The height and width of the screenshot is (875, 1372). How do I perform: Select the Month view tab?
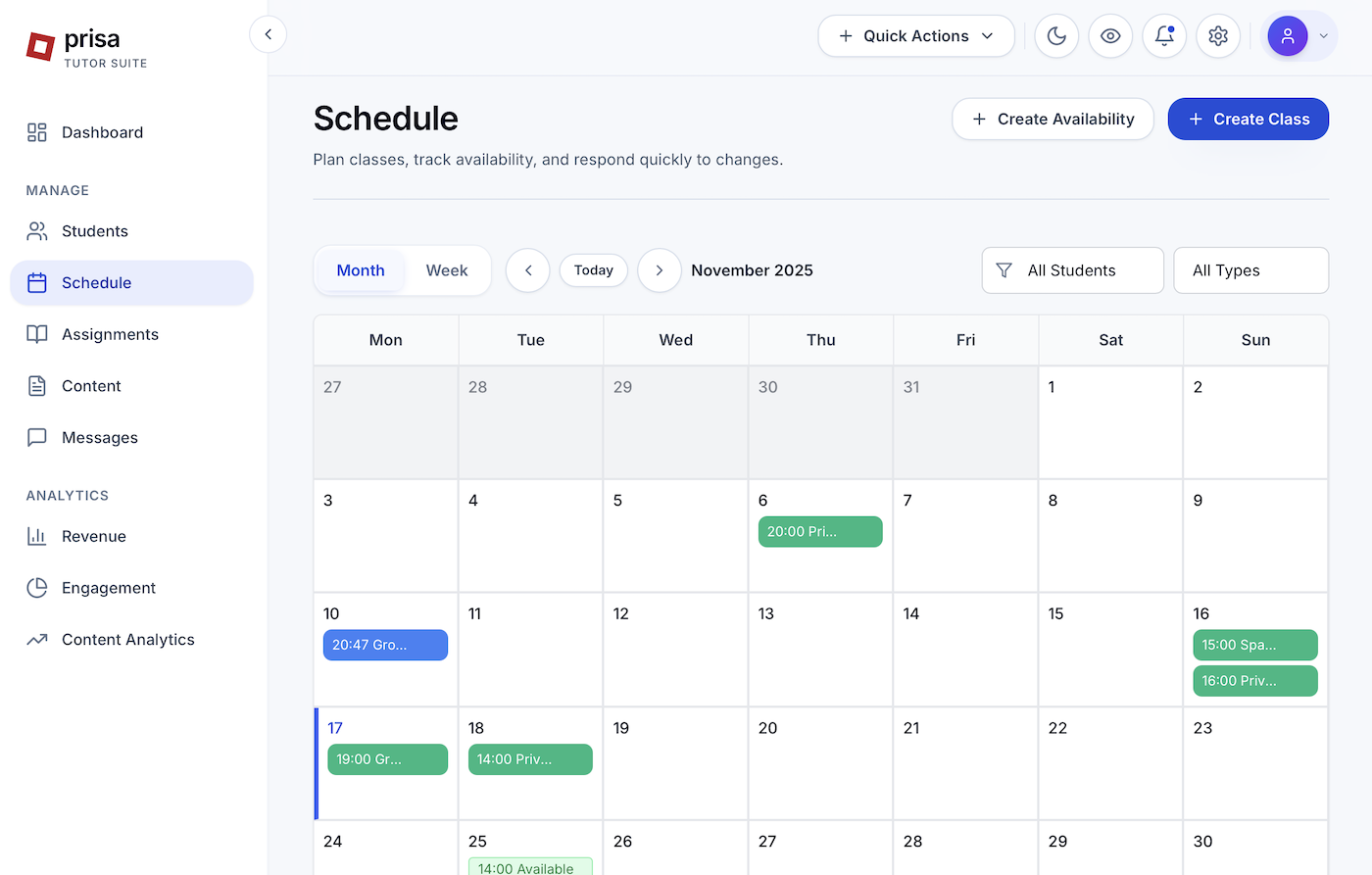(360, 269)
